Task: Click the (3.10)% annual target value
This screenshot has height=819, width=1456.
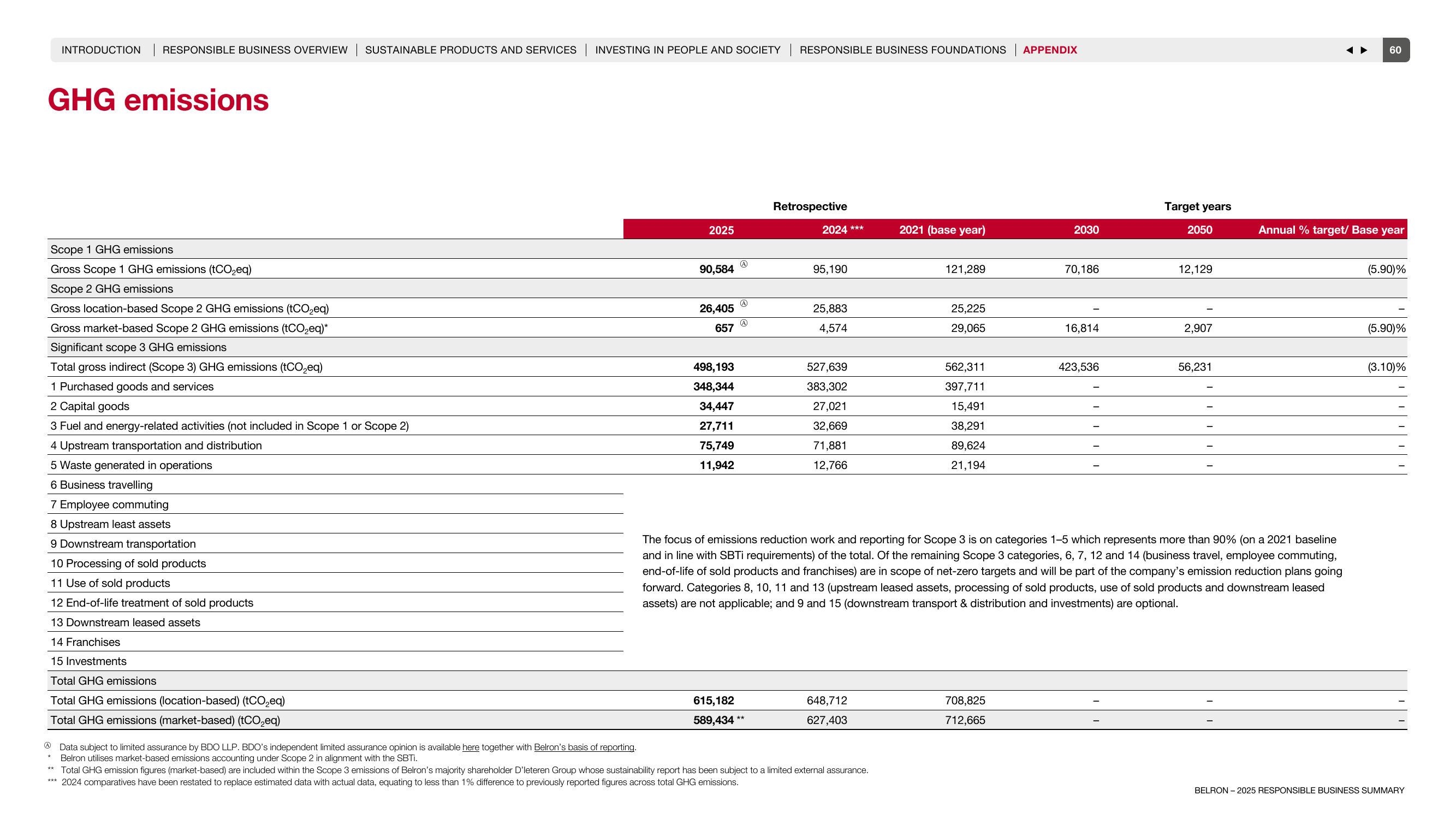Action: pos(1387,367)
